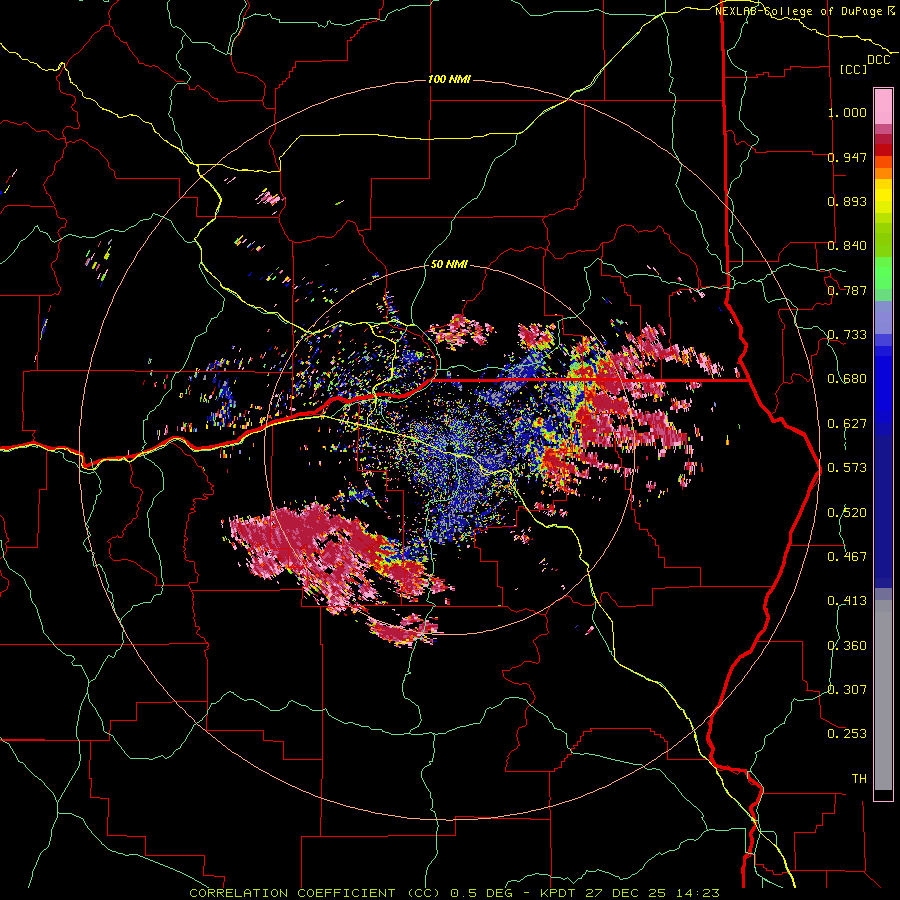900x900 pixels.
Task: Click the 0.573 scale value
Action: pos(847,468)
